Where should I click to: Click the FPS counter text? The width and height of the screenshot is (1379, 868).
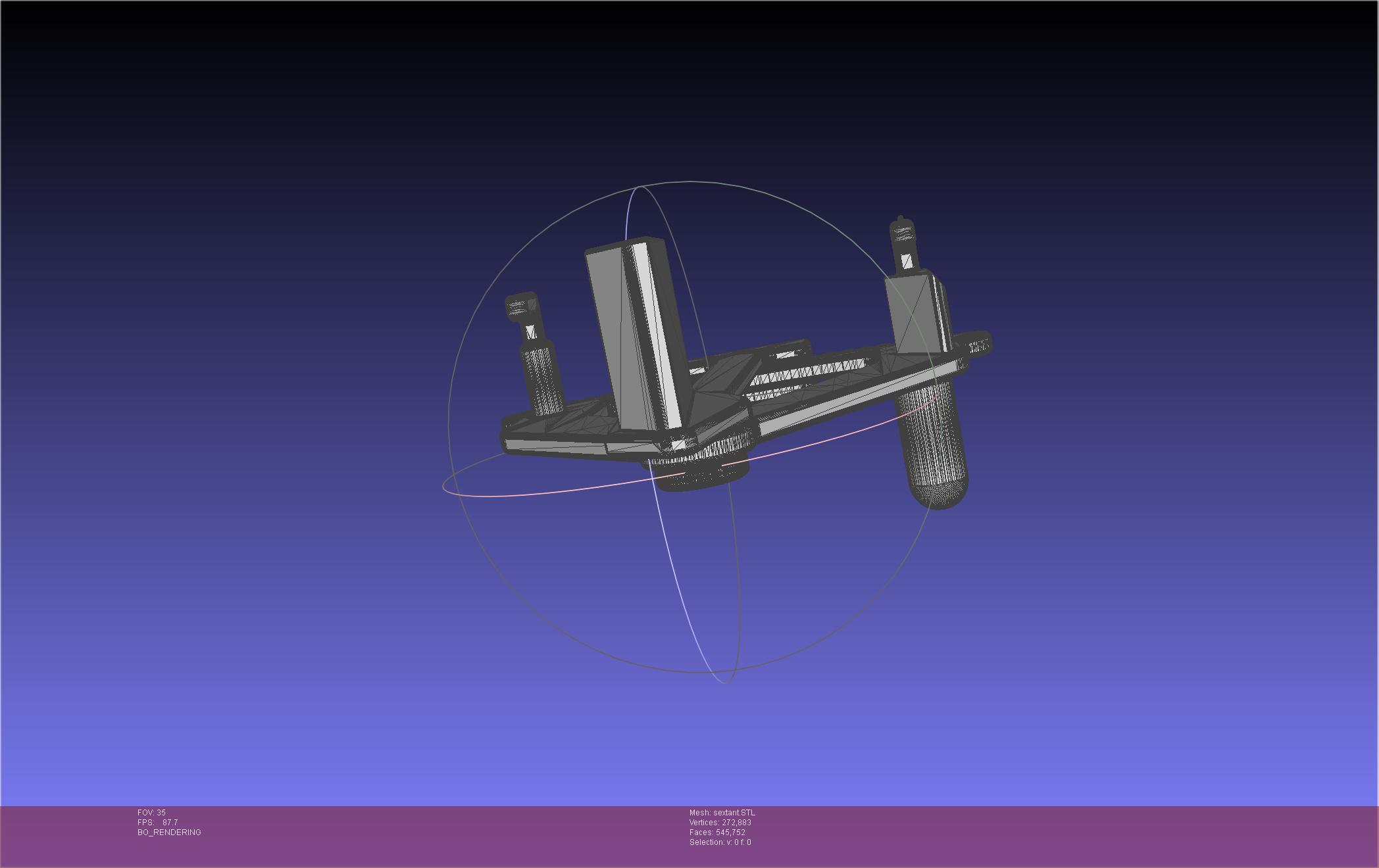tap(157, 823)
